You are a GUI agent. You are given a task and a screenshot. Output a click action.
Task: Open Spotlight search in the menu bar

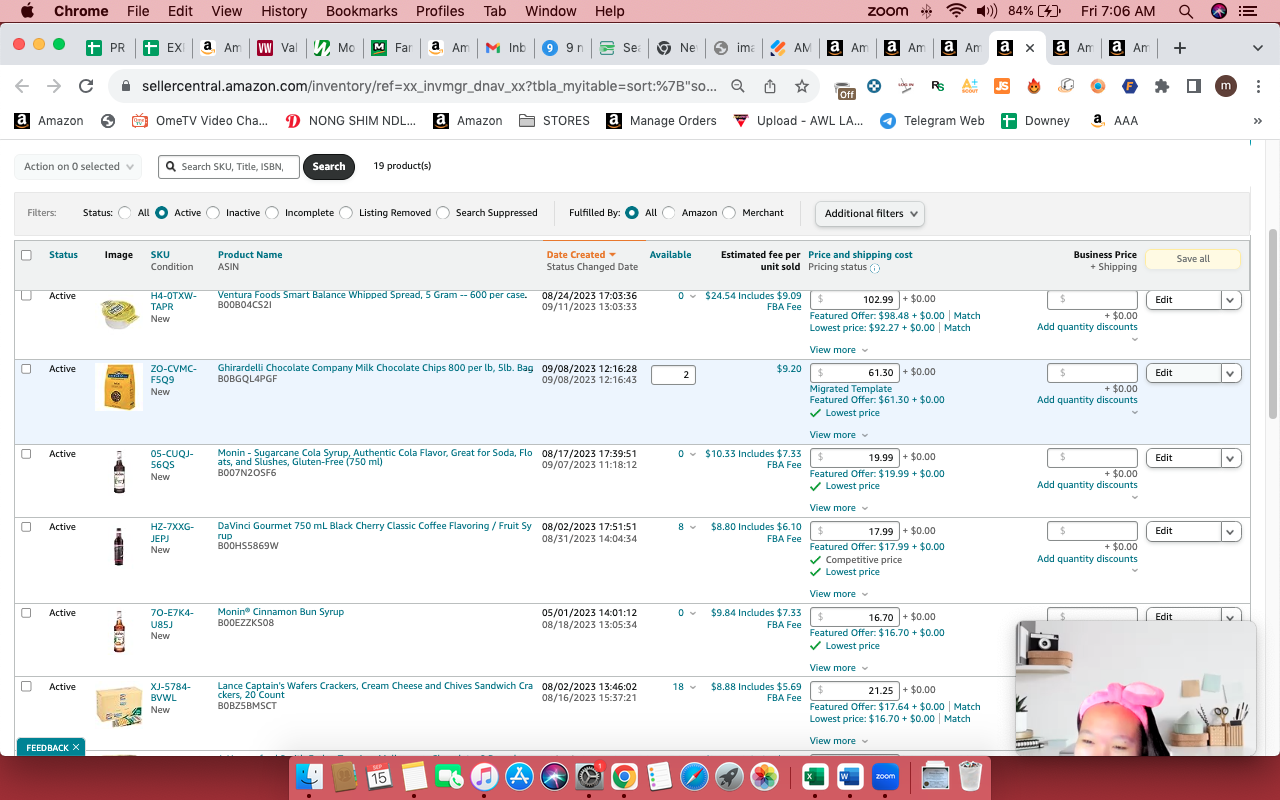1186,11
